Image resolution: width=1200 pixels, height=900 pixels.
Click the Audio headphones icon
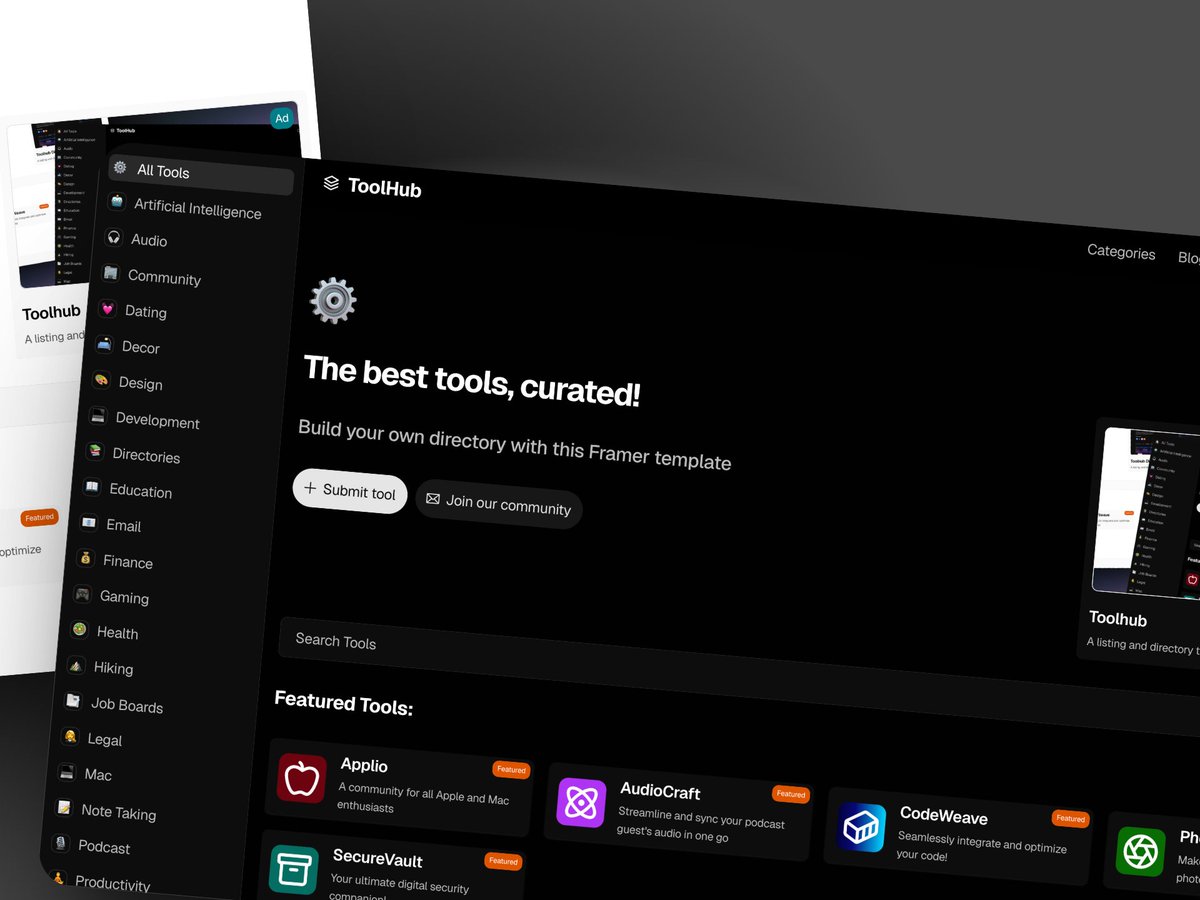click(114, 238)
